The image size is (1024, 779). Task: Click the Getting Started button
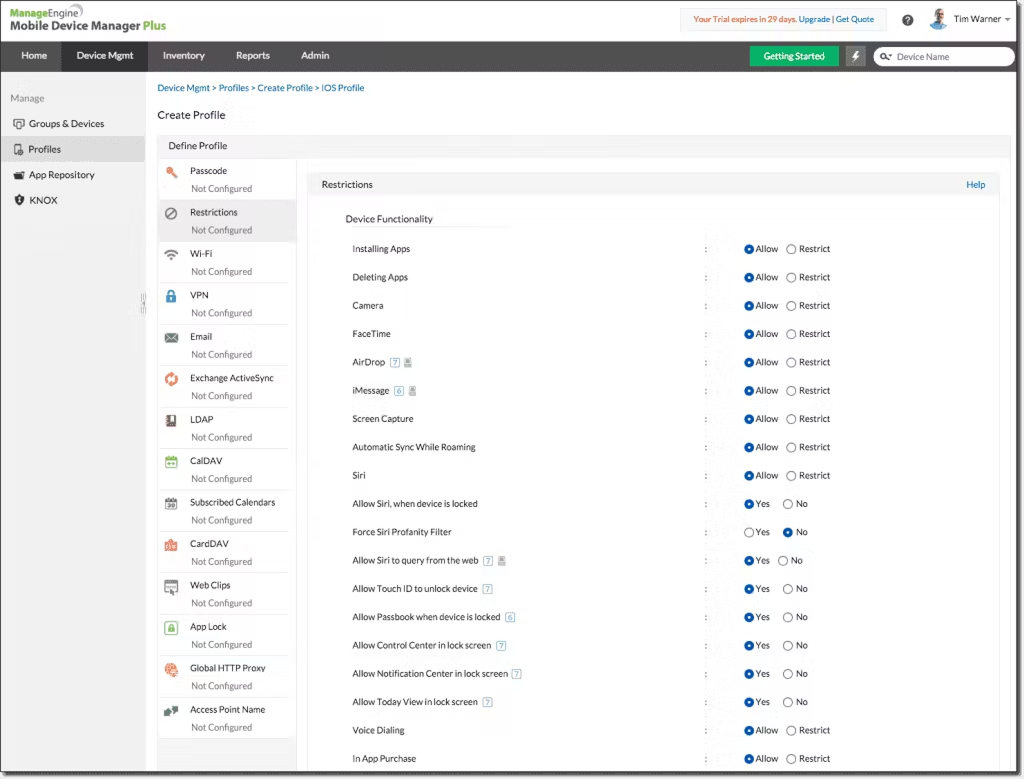coord(794,56)
